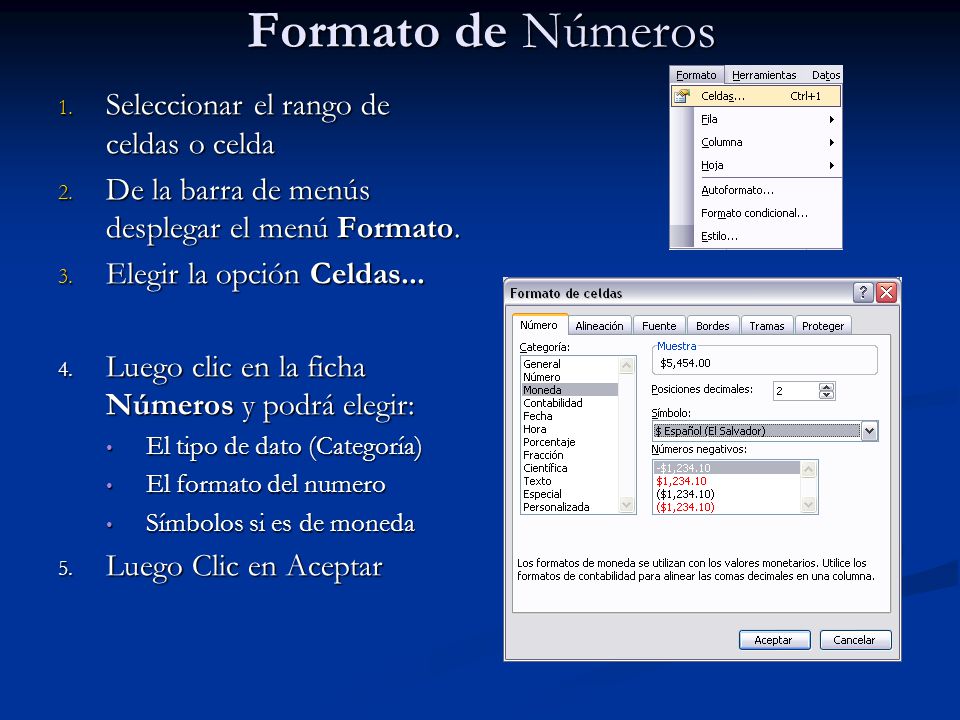
Task: Select Formato condicional... entry
Action: click(x=756, y=213)
